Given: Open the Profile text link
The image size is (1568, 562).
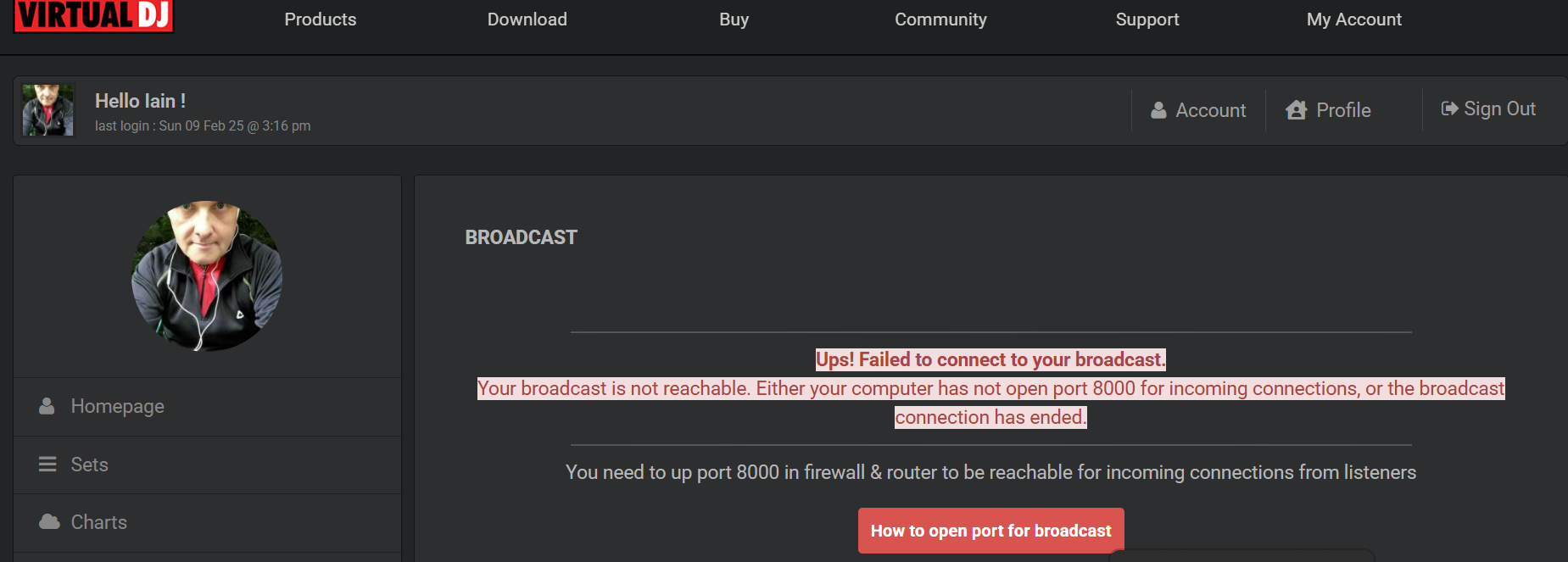Looking at the screenshot, I should point(1343,110).
